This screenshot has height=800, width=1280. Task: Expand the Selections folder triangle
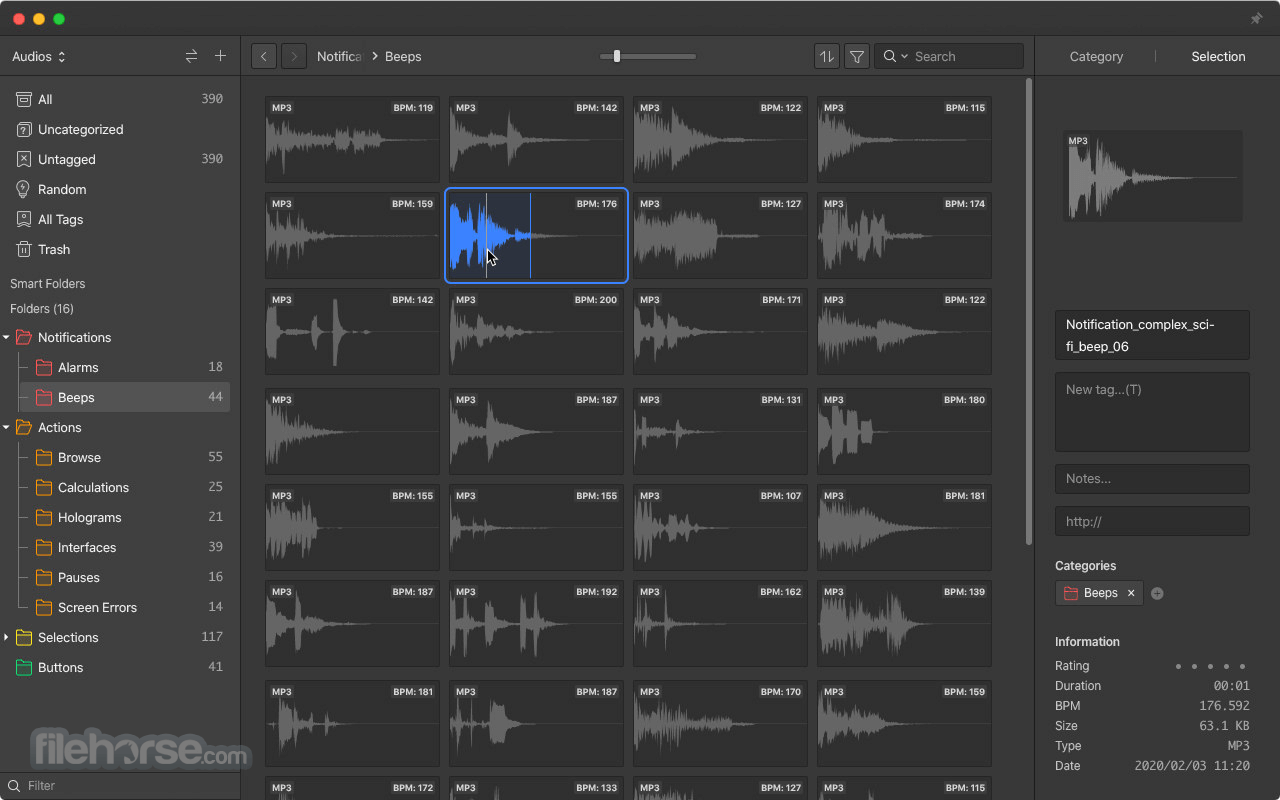[x=6, y=637]
